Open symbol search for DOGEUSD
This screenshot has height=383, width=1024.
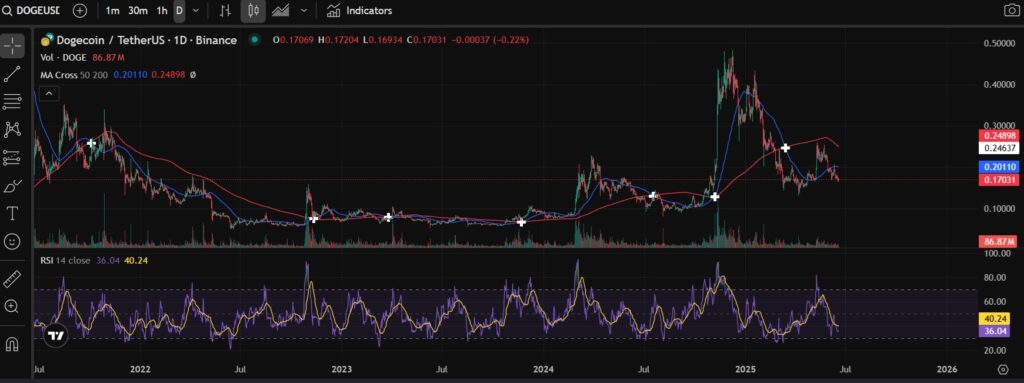(x=31, y=10)
